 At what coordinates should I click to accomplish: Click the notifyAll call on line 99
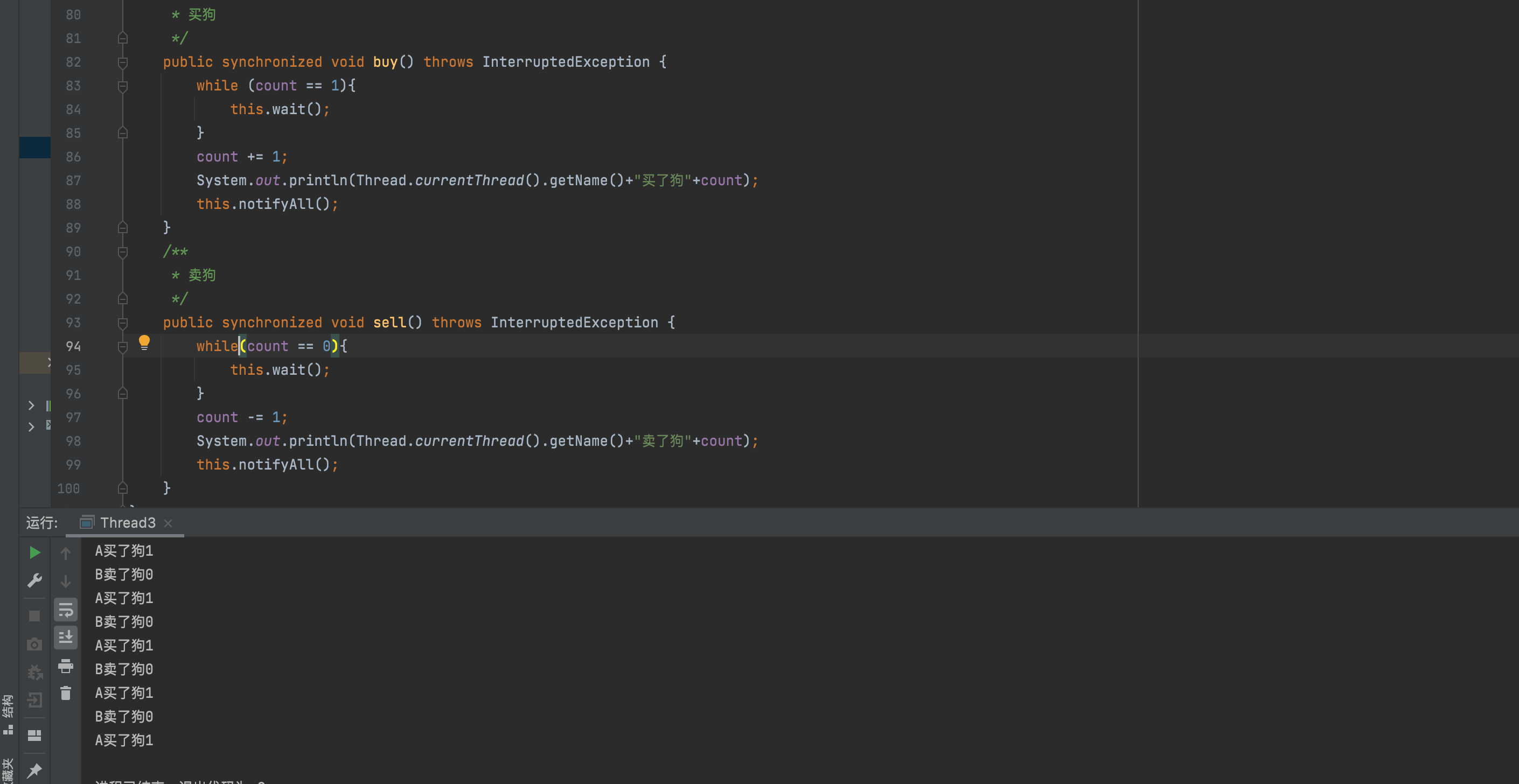275,465
